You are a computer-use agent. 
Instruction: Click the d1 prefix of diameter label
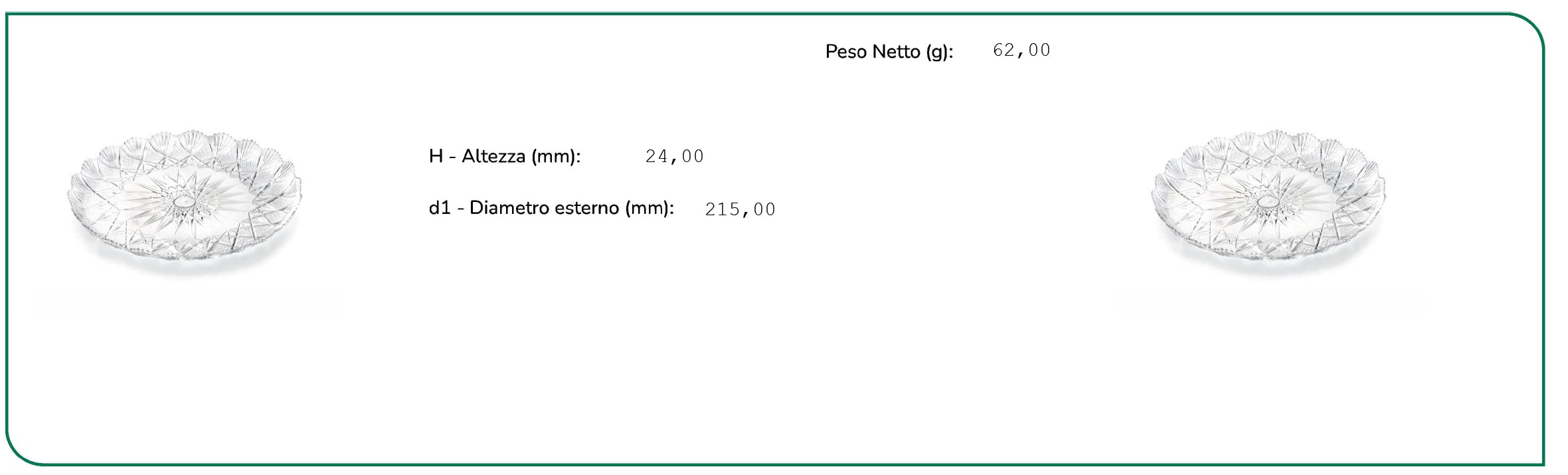(440, 208)
